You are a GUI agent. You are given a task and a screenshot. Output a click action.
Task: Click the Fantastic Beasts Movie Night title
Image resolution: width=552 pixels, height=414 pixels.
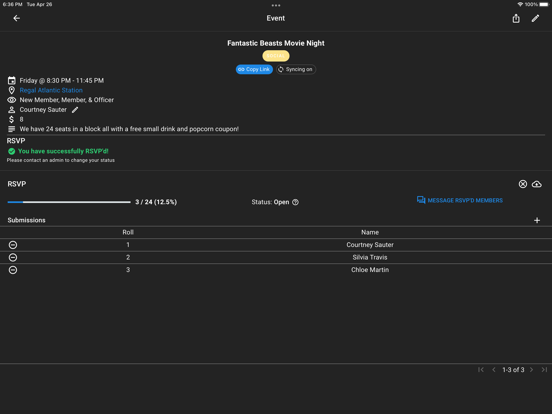[276, 43]
